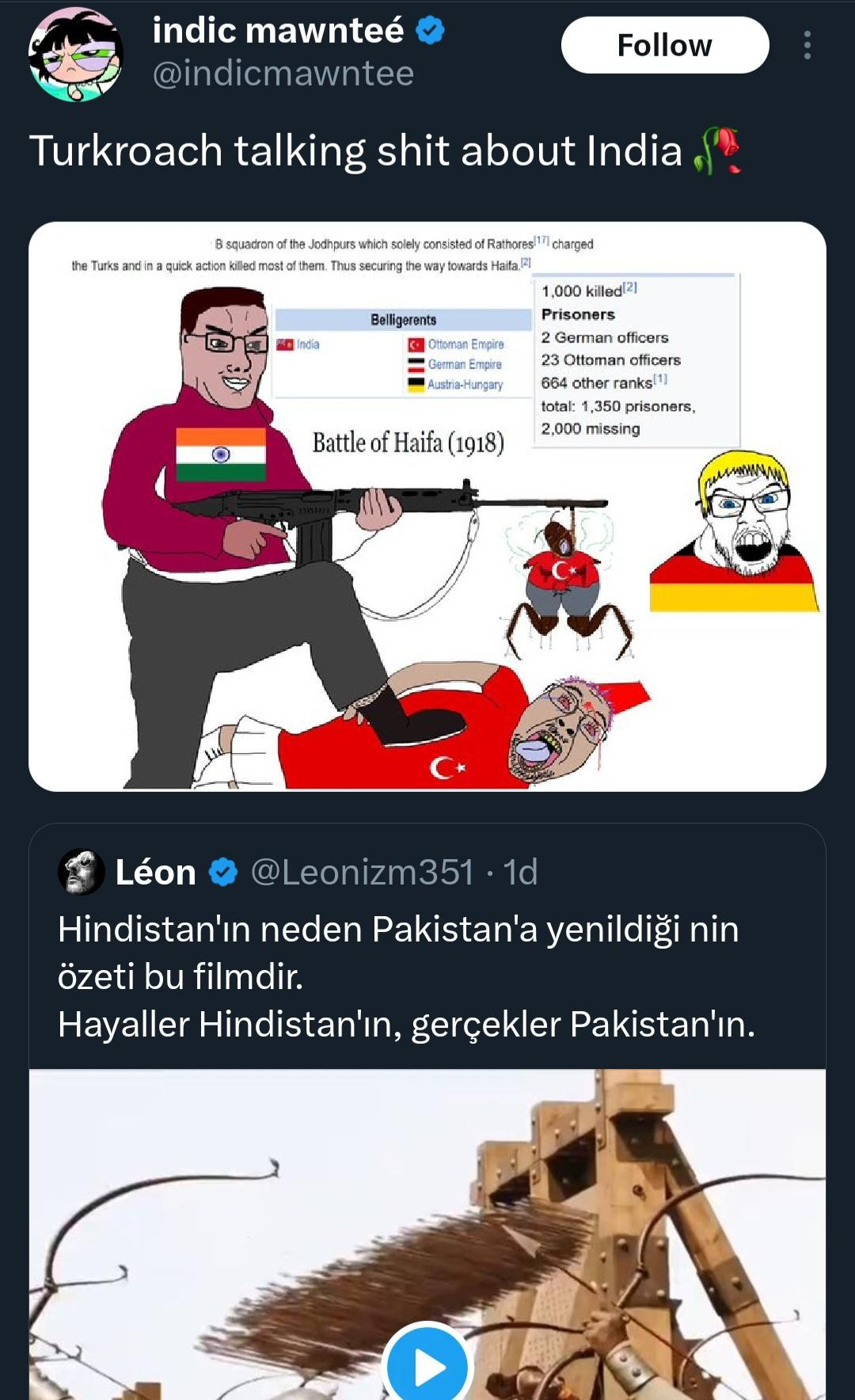
Task: Open the Battle of Haifa meme image
Action: pyautogui.click(x=427, y=506)
